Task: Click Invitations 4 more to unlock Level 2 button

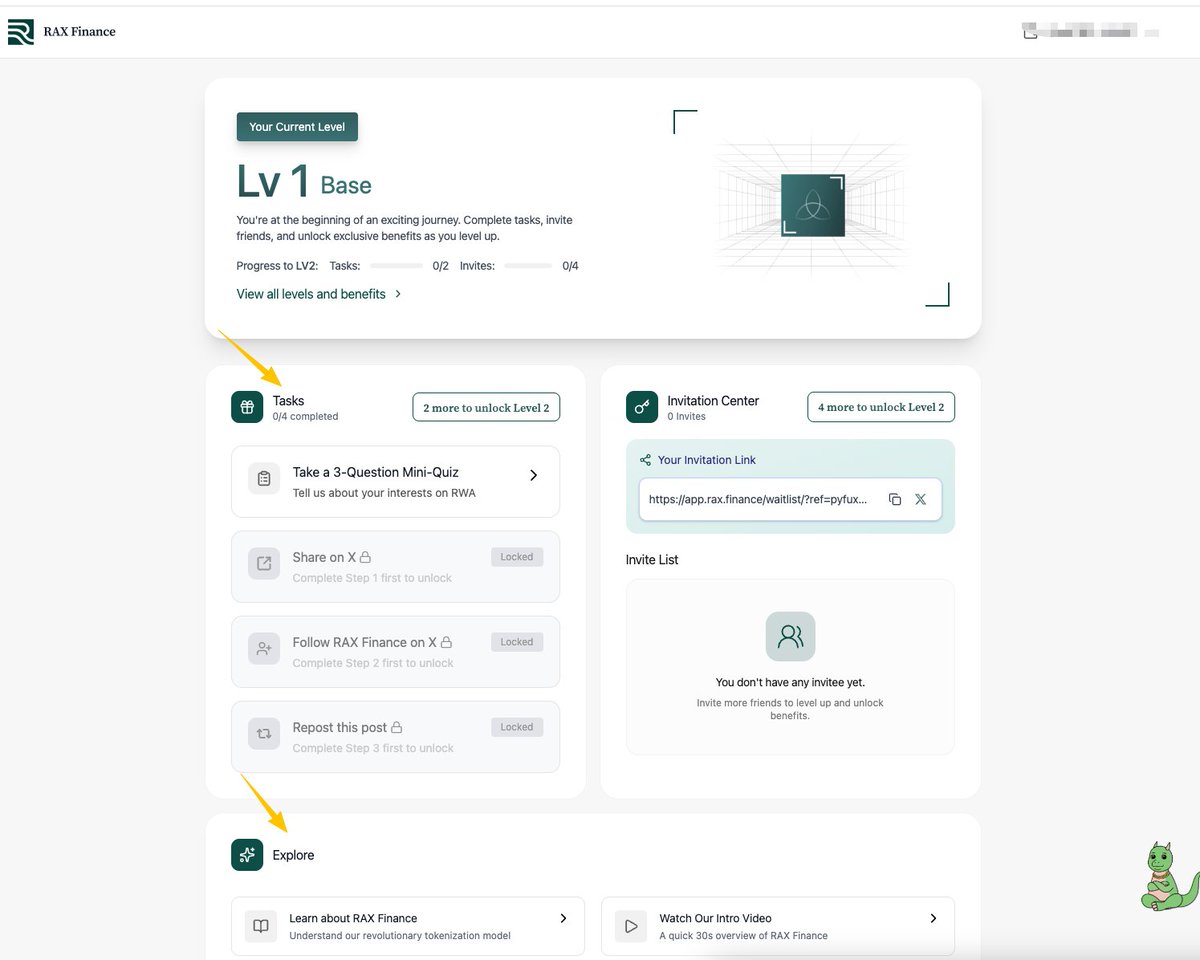Action: (x=881, y=407)
